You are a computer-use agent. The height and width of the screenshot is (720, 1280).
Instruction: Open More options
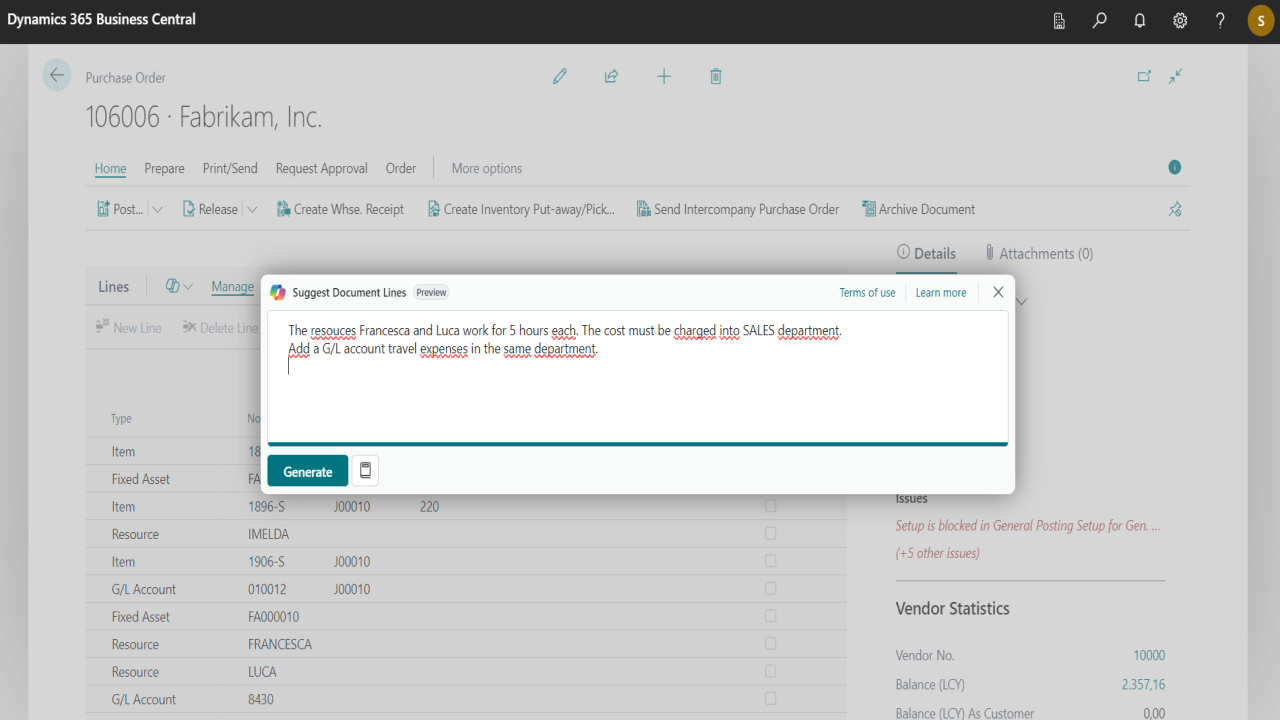click(487, 168)
